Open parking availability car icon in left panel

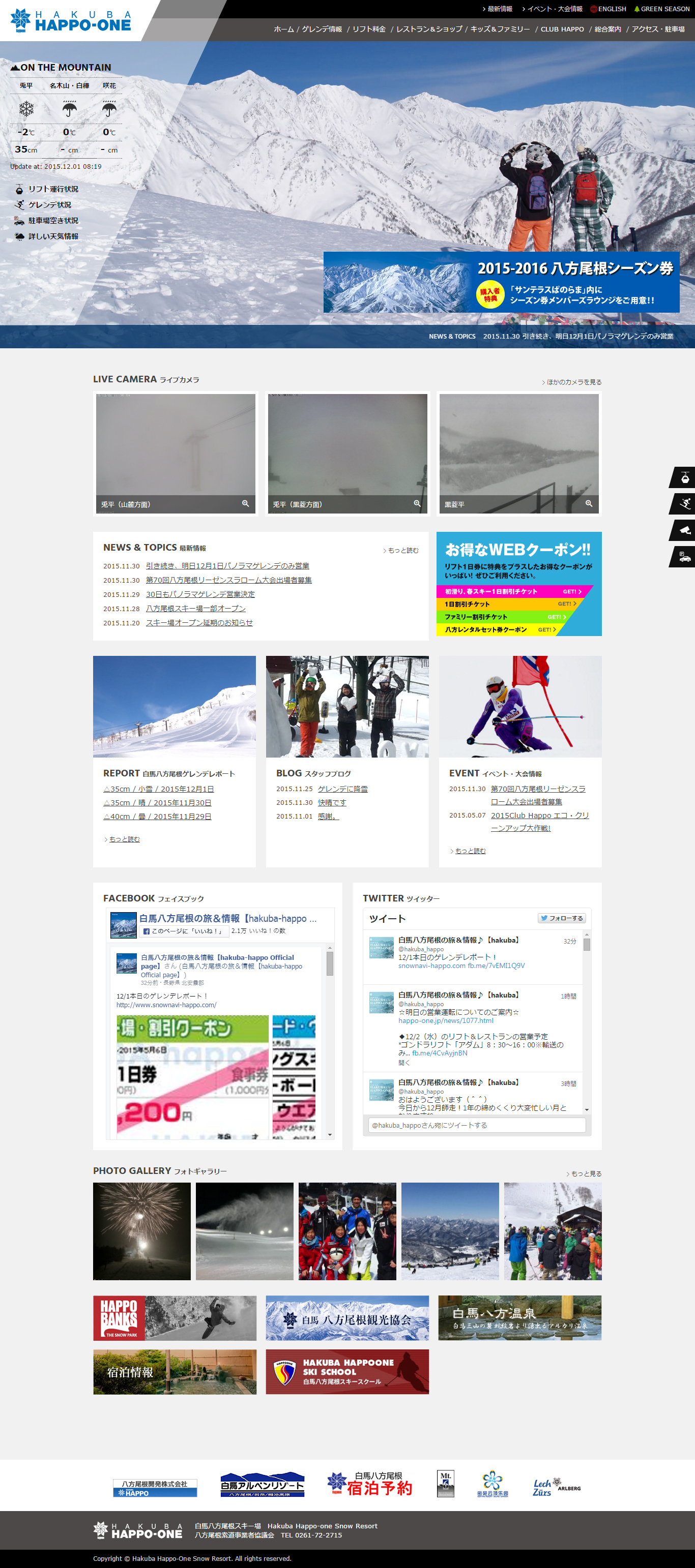pos(19,221)
